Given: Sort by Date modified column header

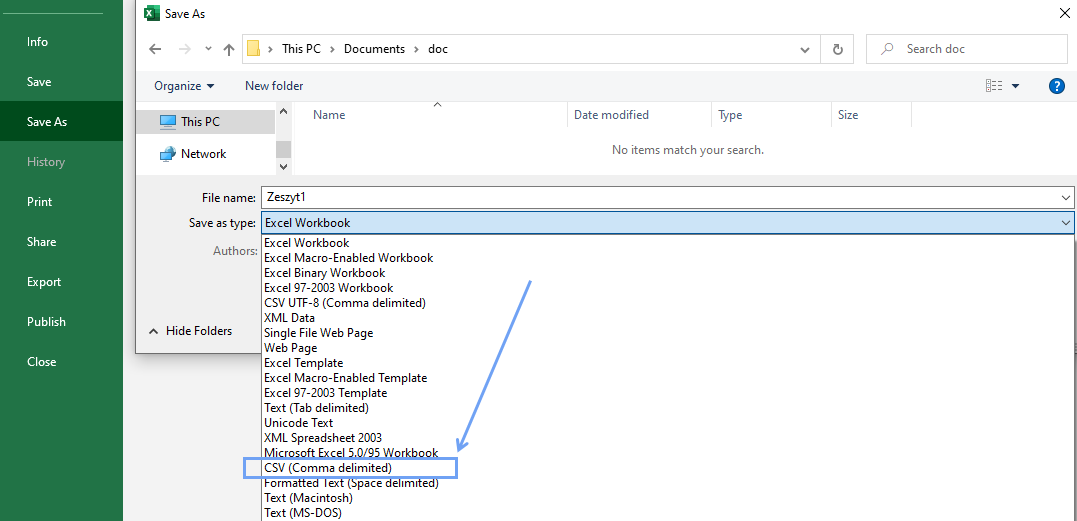Looking at the screenshot, I should click(x=611, y=115).
